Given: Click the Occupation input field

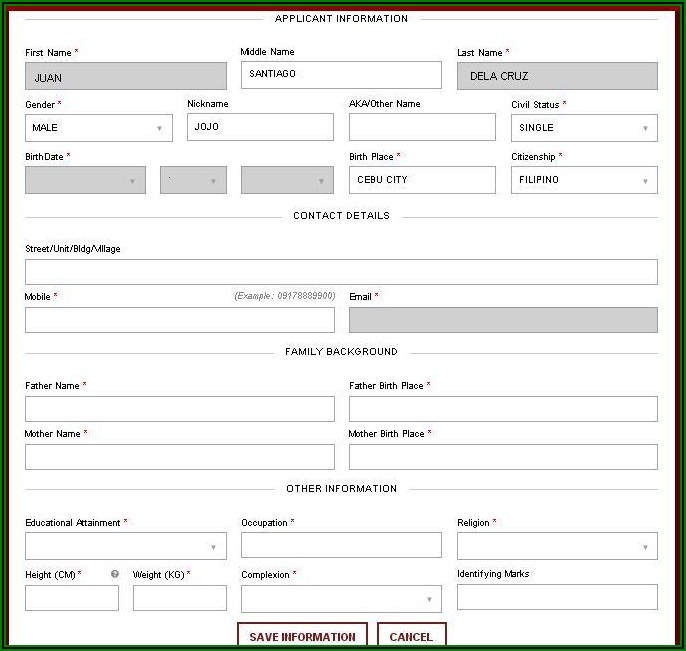Looking at the screenshot, I should coord(341,545).
